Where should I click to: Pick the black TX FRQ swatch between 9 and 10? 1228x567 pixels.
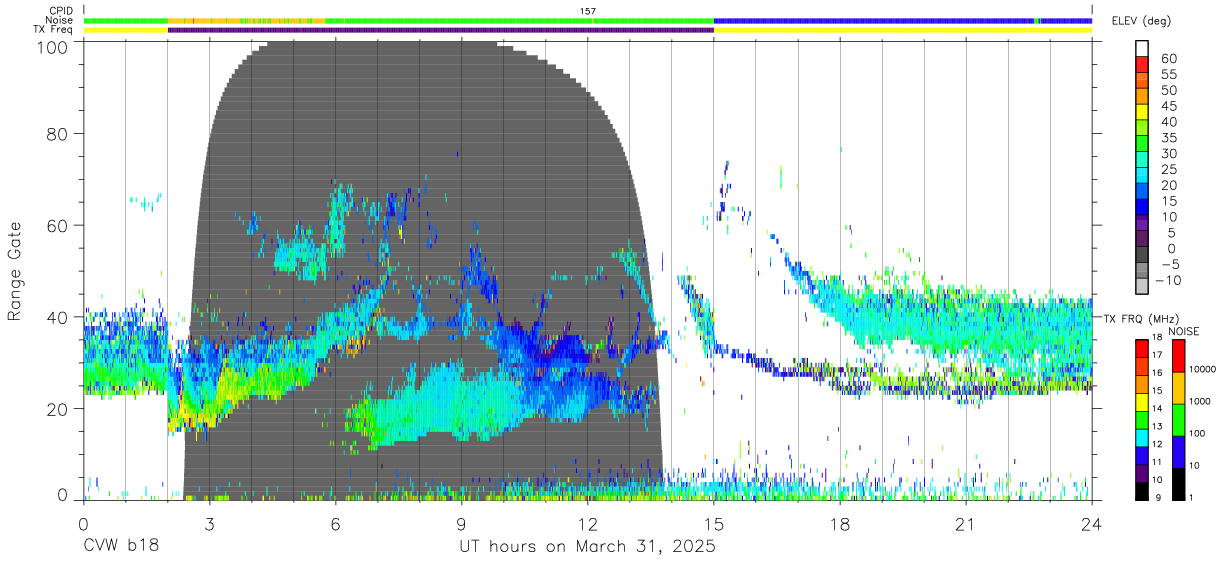(x=1143, y=489)
